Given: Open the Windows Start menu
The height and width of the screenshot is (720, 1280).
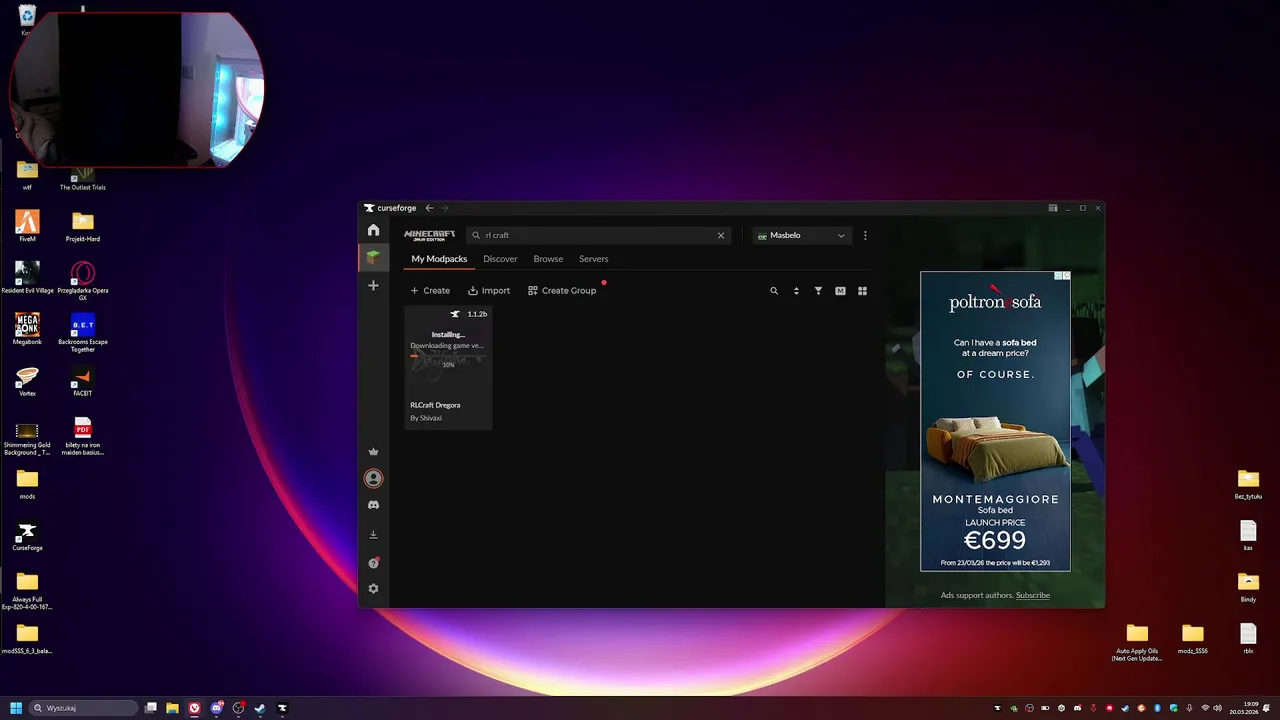Looking at the screenshot, I should click(x=16, y=708).
